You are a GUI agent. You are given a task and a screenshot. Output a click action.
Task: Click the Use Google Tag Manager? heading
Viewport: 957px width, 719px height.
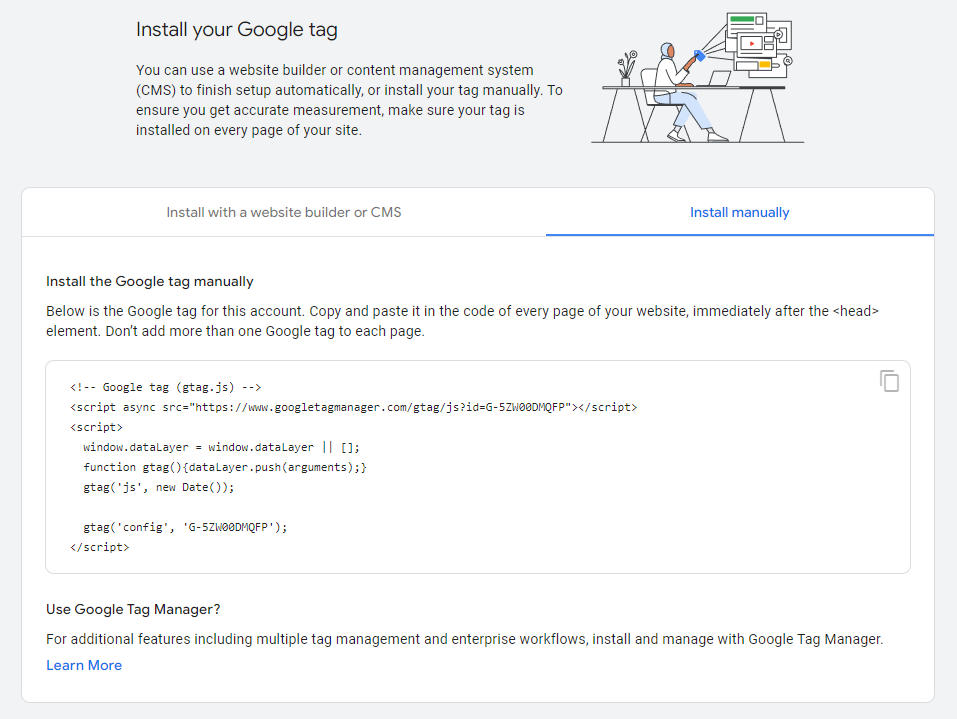(133, 609)
